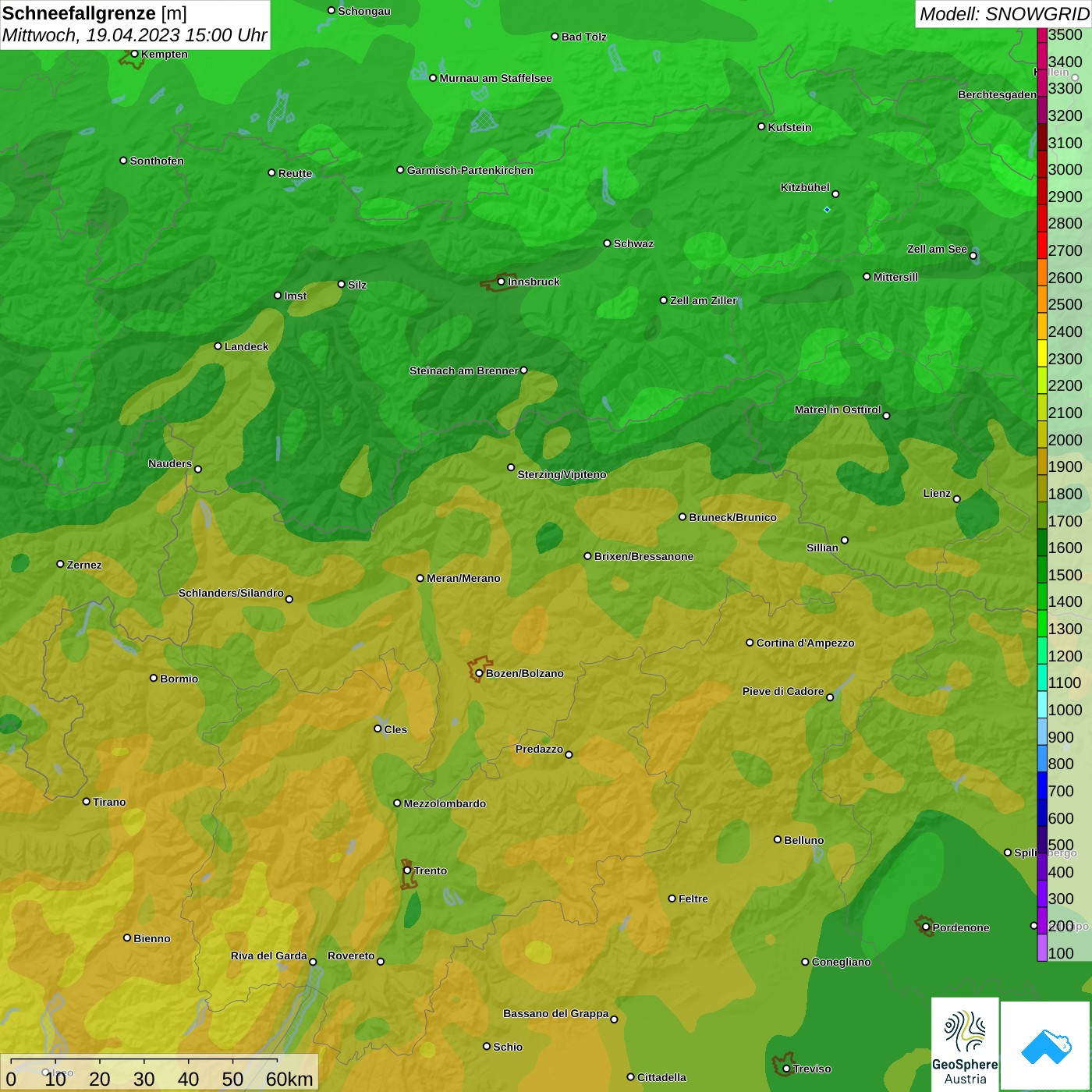Viewport: 1092px width, 1092px height.
Task: Click the Cittadella town label
Action: 661,1077
